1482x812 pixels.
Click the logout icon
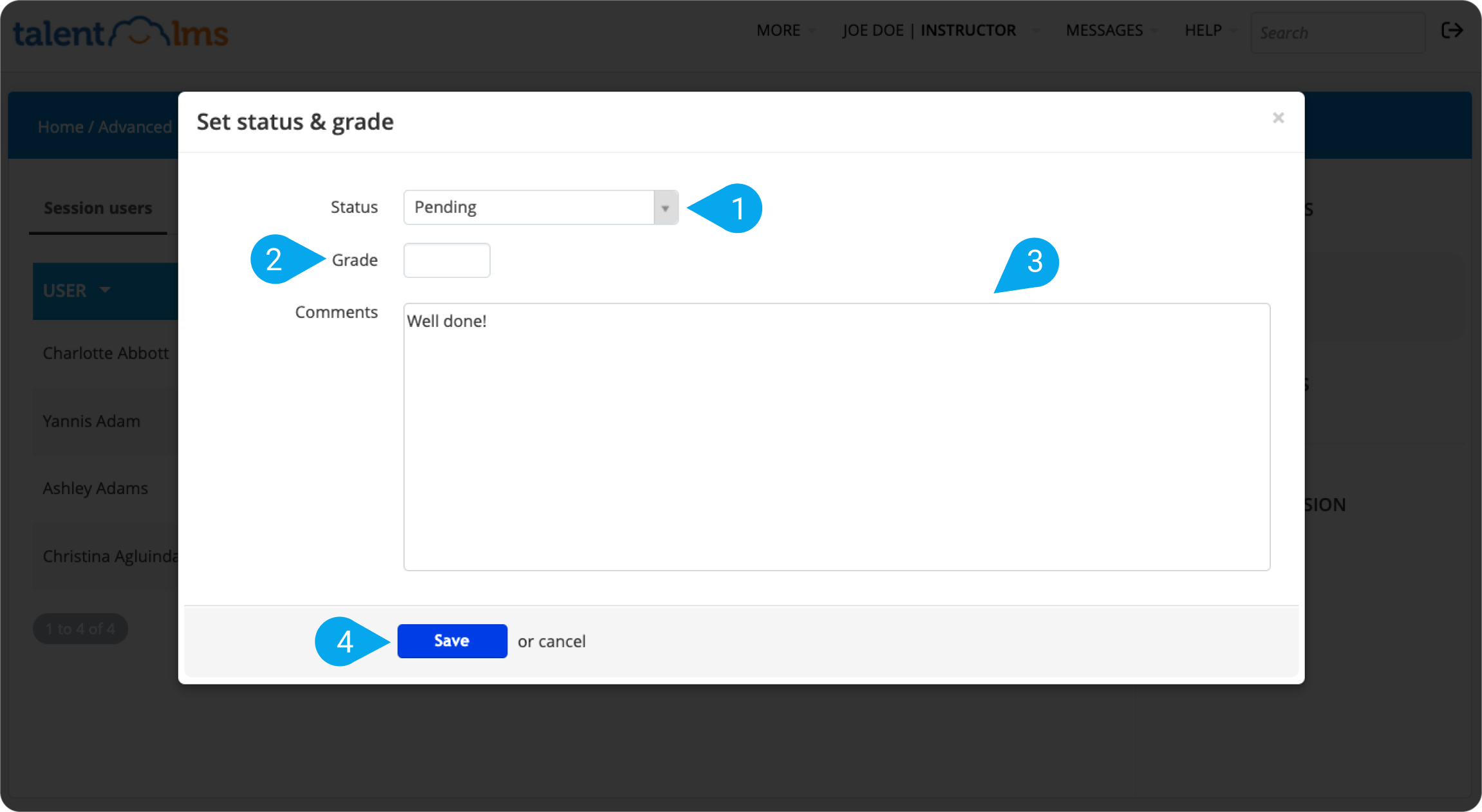click(1452, 30)
